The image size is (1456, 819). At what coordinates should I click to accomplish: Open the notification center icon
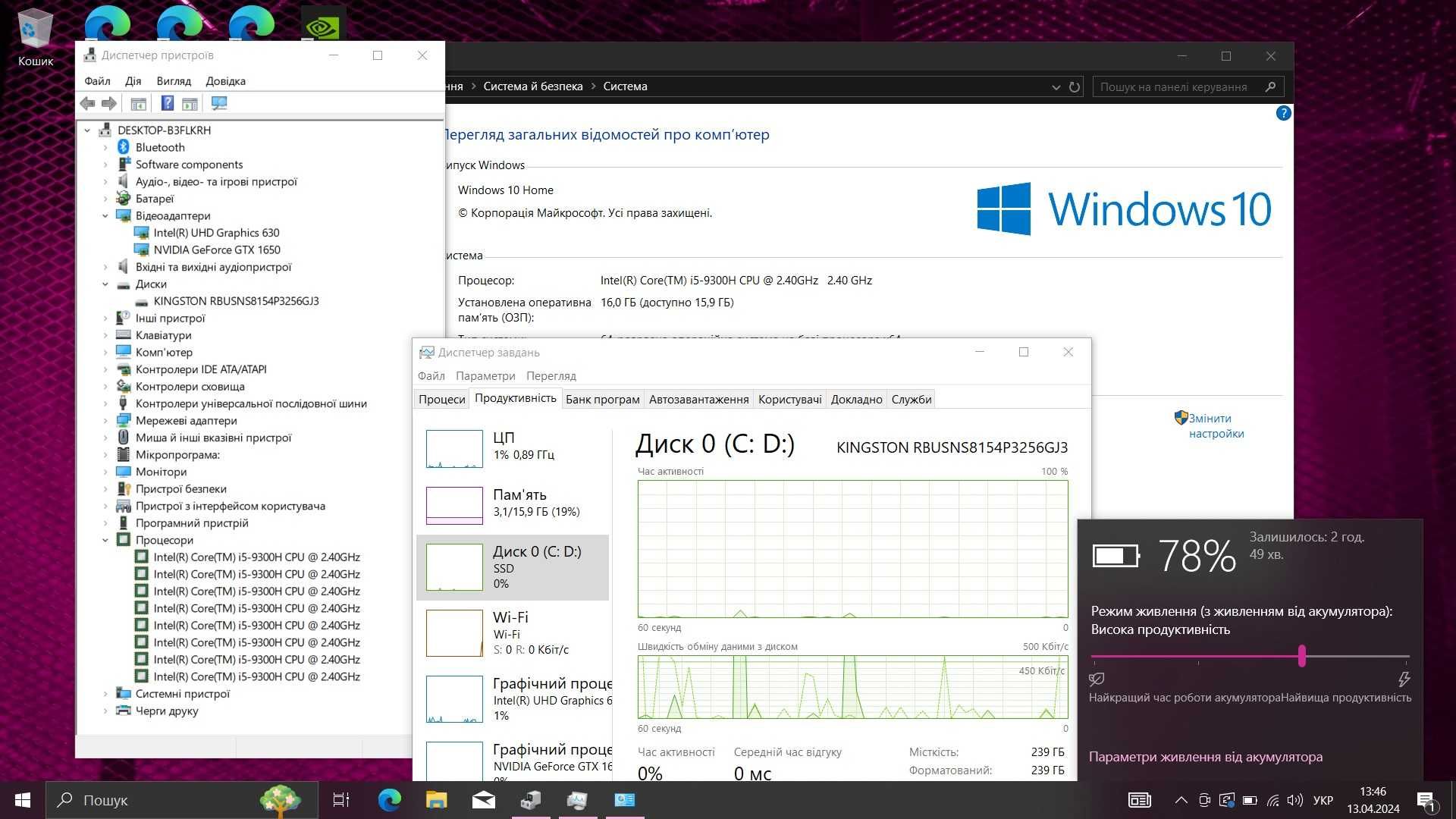(x=1426, y=801)
